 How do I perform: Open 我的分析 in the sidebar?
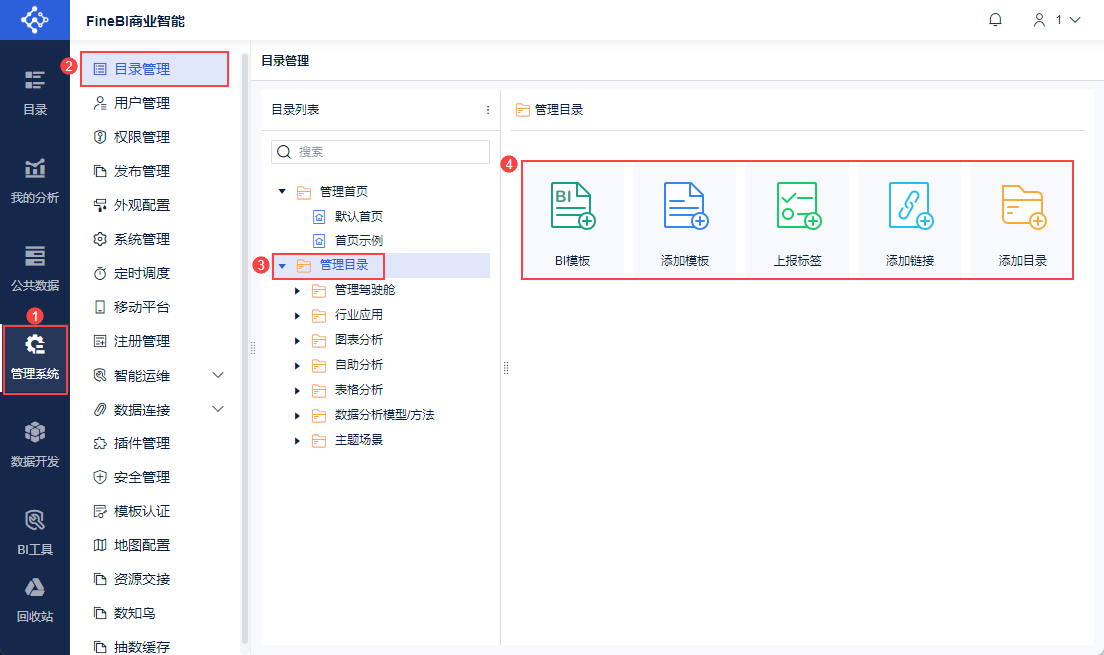coord(34,181)
